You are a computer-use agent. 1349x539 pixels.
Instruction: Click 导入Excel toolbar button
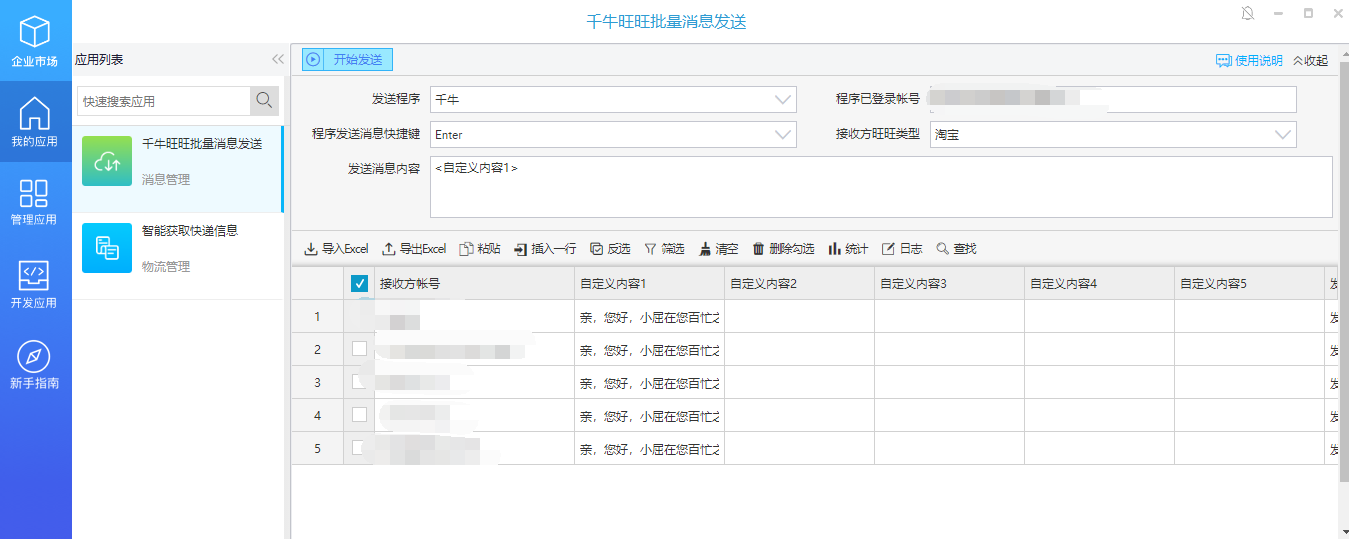click(x=336, y=249)
